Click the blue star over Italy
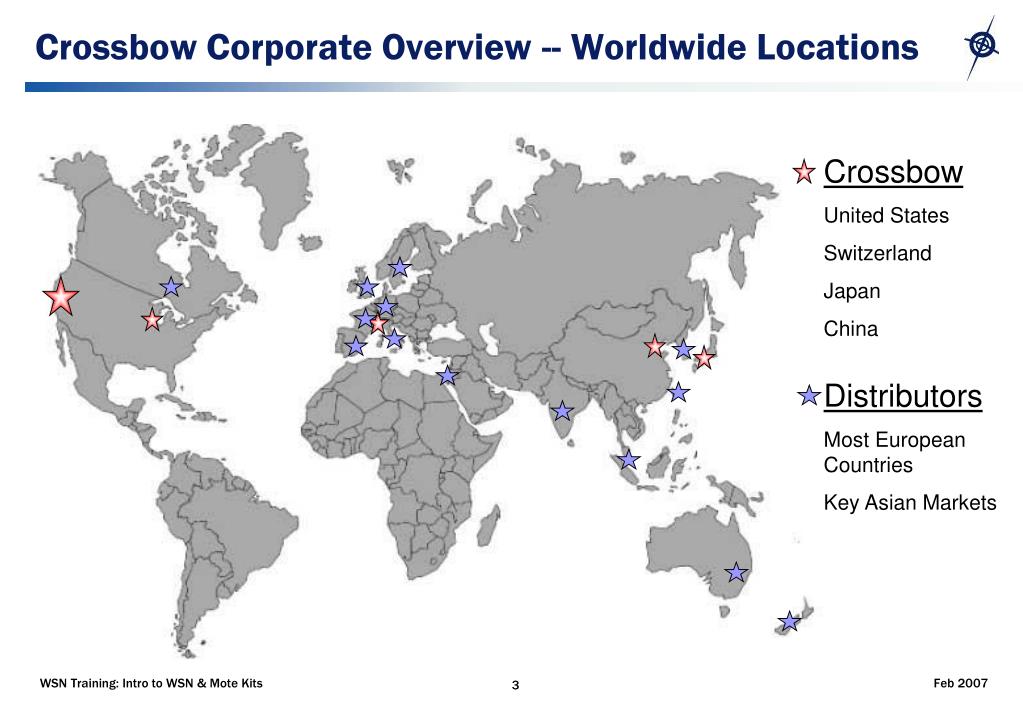The image size is (1023, 708). click(x=395, y=338)
